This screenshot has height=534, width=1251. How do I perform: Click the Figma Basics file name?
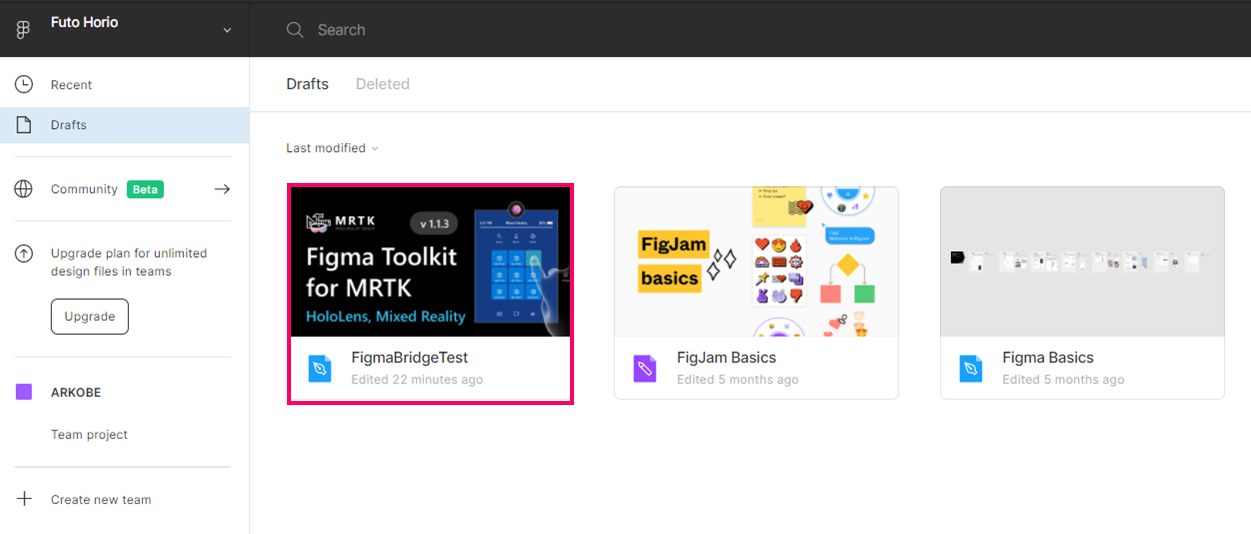pyautogui.click(x=1048, y=357)
